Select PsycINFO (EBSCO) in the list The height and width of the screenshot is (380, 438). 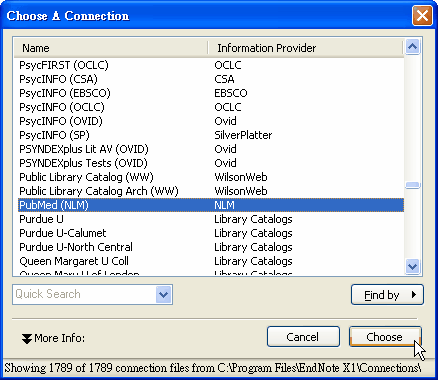pos(211,93)
